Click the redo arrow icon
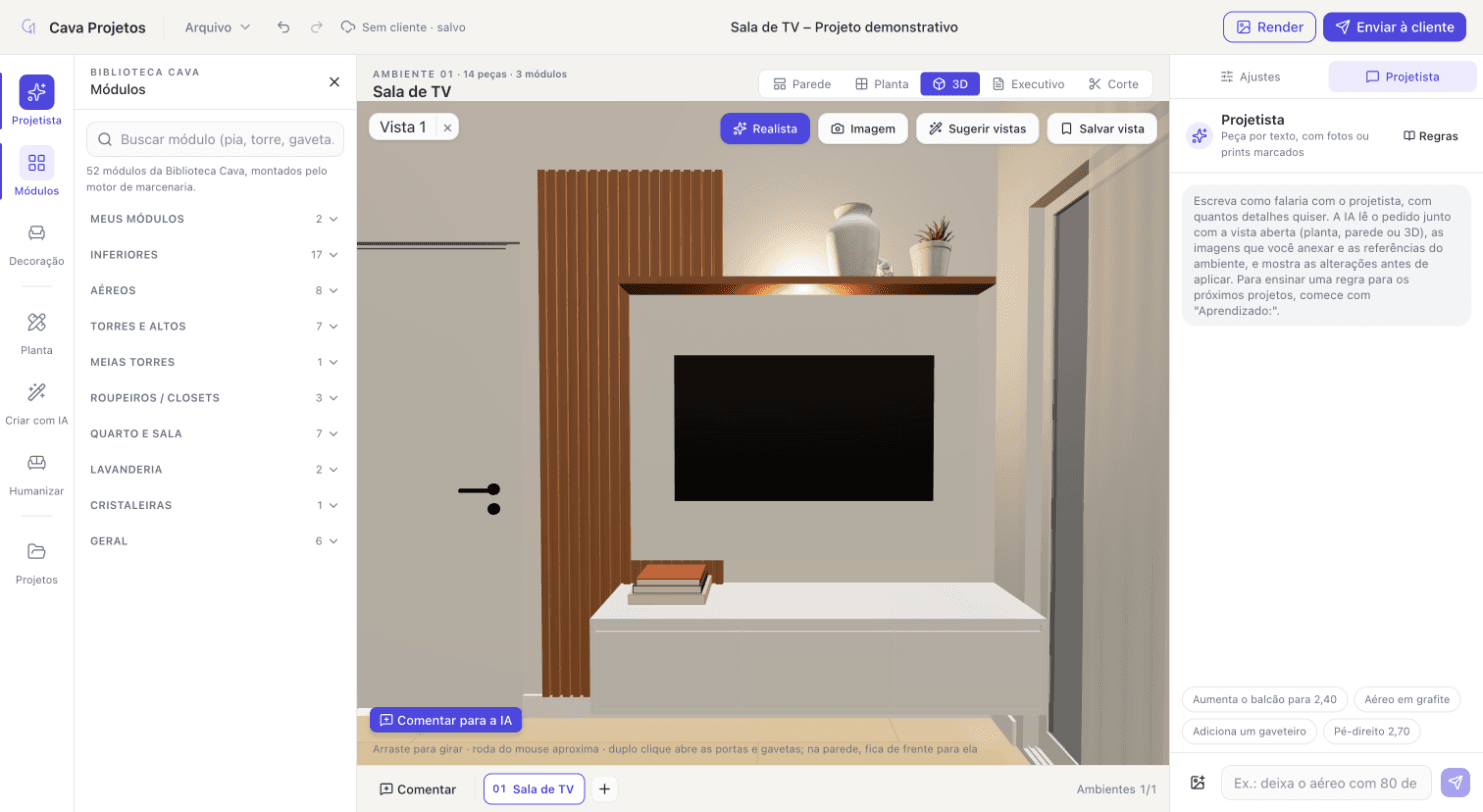This screenshot has width=1483, height=812. coord(316,27)
